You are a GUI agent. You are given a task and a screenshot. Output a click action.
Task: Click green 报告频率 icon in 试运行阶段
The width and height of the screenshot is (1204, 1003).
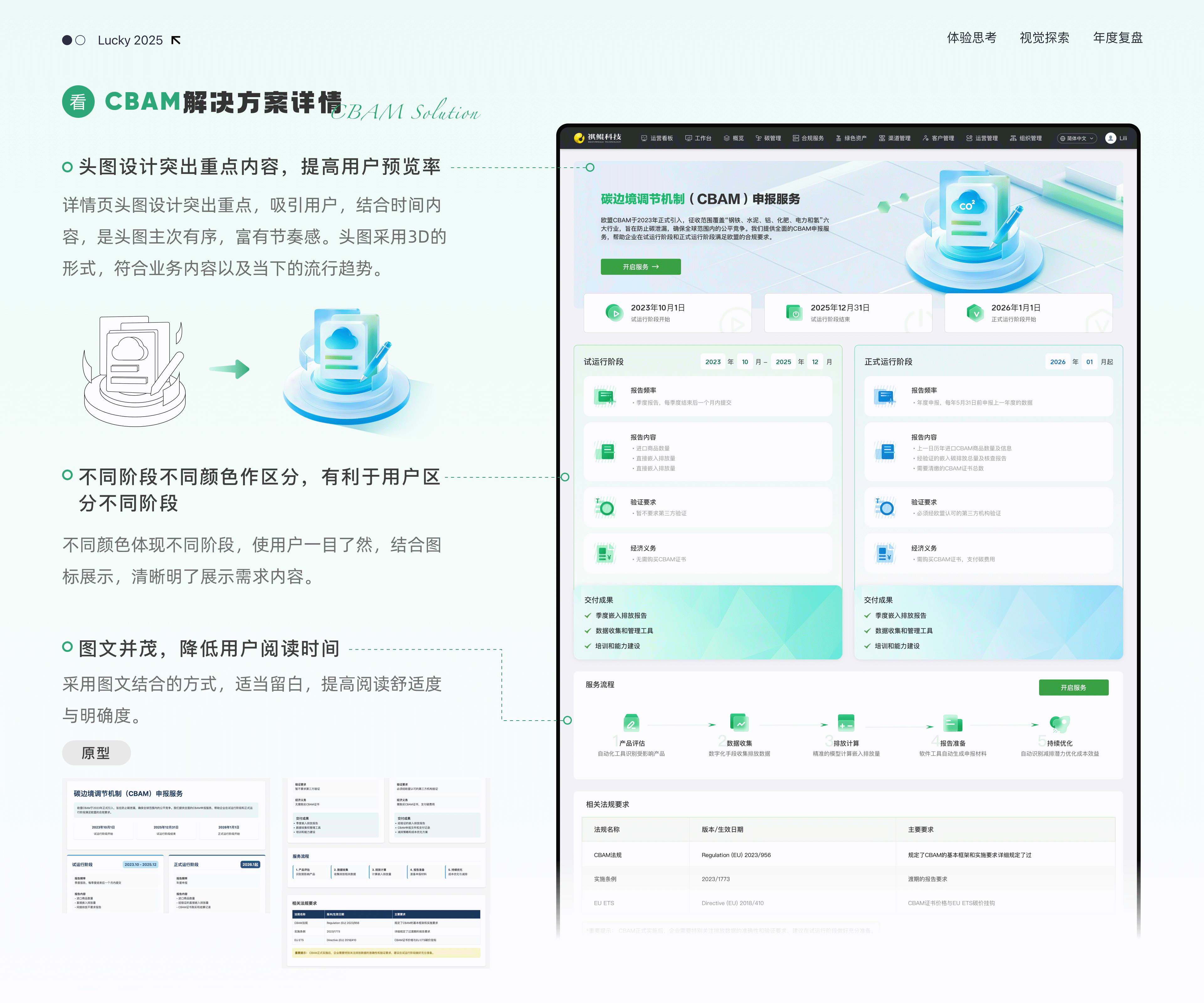(x=605, y=396)
